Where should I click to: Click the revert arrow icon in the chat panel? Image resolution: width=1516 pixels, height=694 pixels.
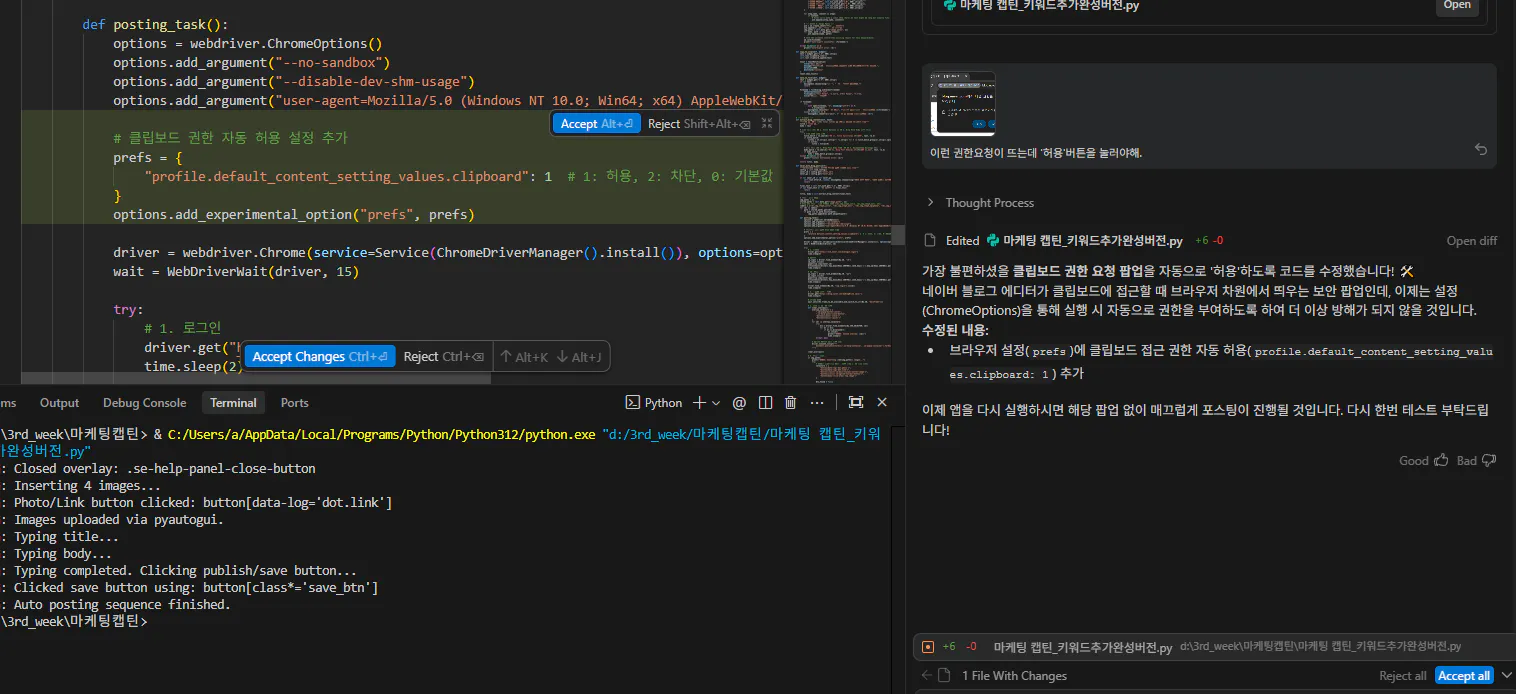point(1481,148)
